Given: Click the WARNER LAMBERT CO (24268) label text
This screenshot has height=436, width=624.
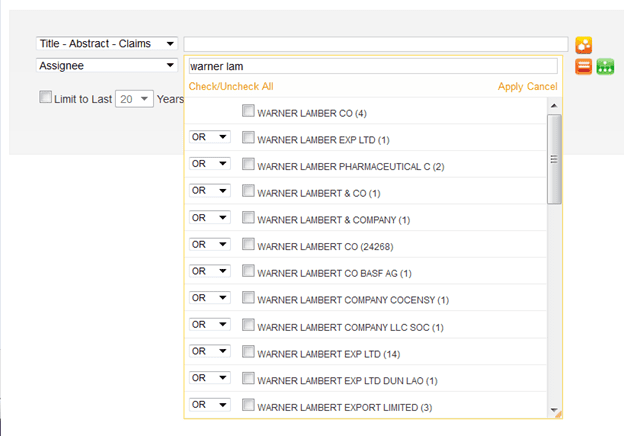Looking at the screenshot, I should 325,247.
